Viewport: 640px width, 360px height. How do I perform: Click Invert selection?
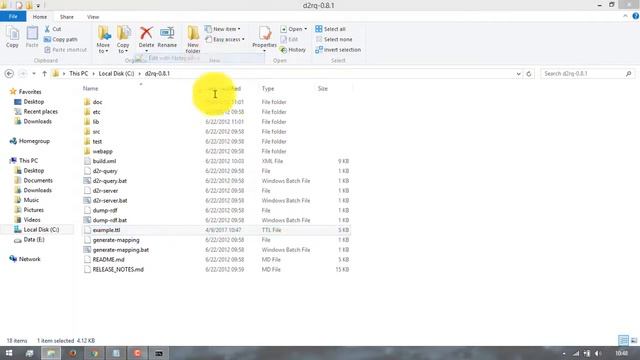tap(338, 49)
